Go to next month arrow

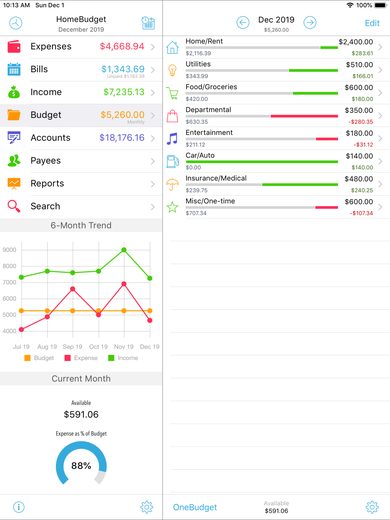[310, 23]
